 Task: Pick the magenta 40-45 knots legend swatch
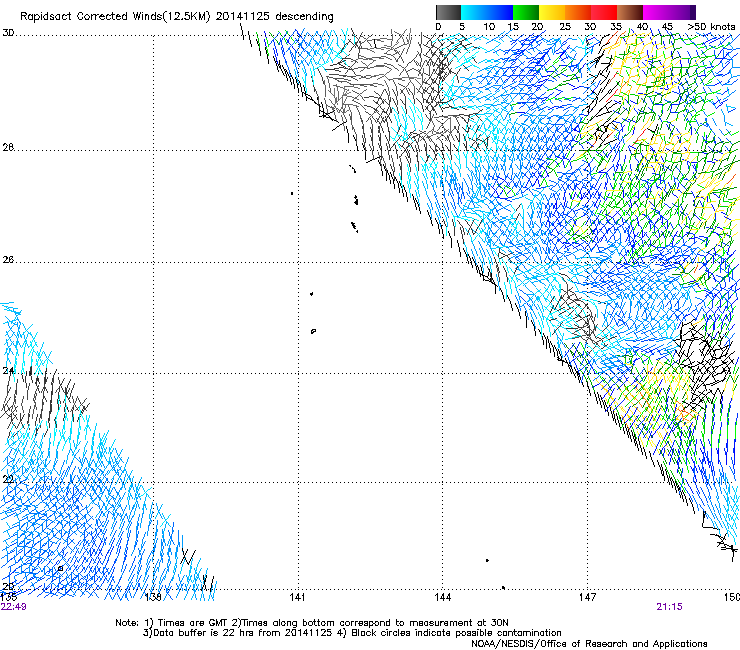click(656, 12)
